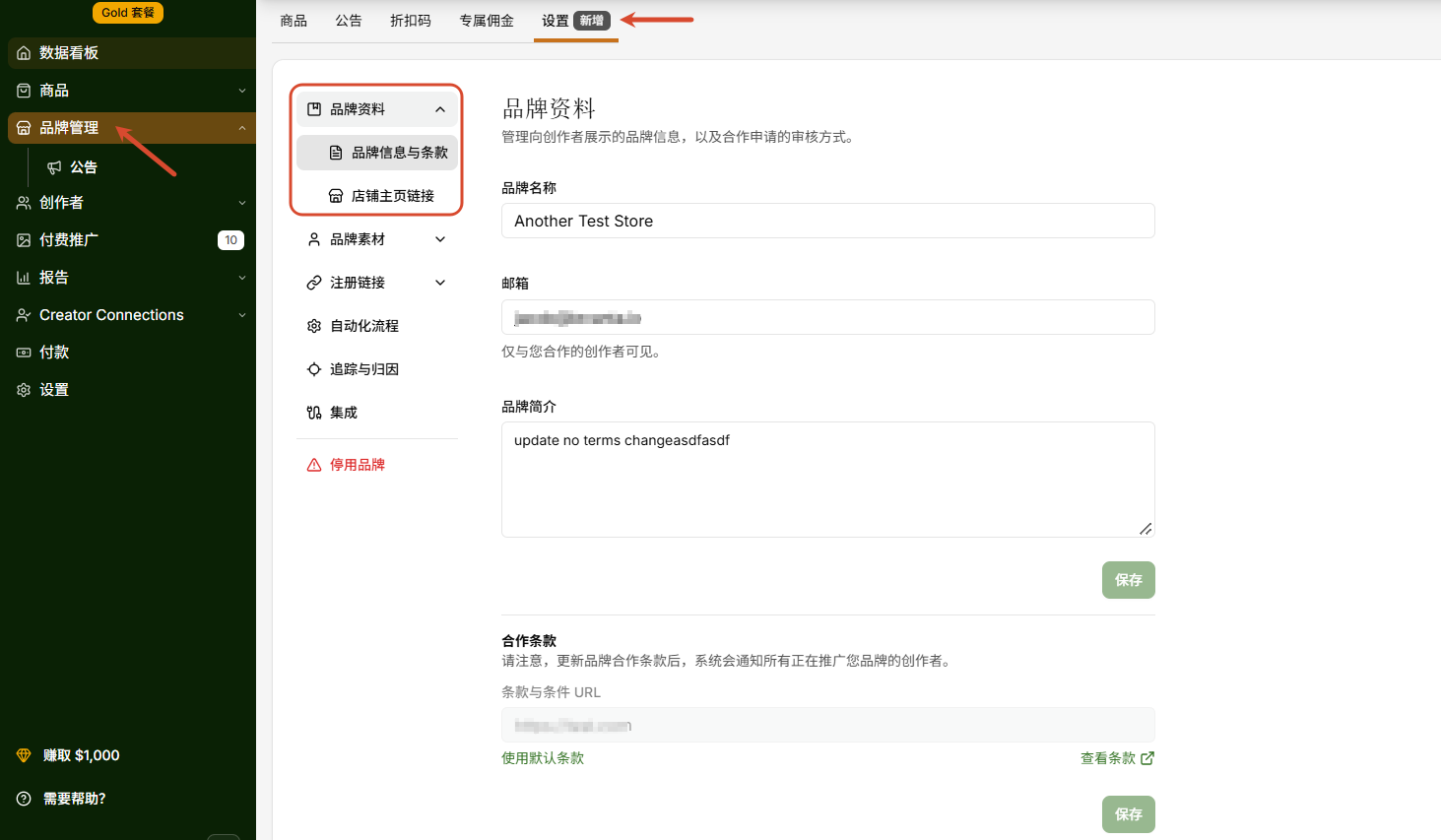Expand the Creator Connections sidebar chevron

point(242,315)
